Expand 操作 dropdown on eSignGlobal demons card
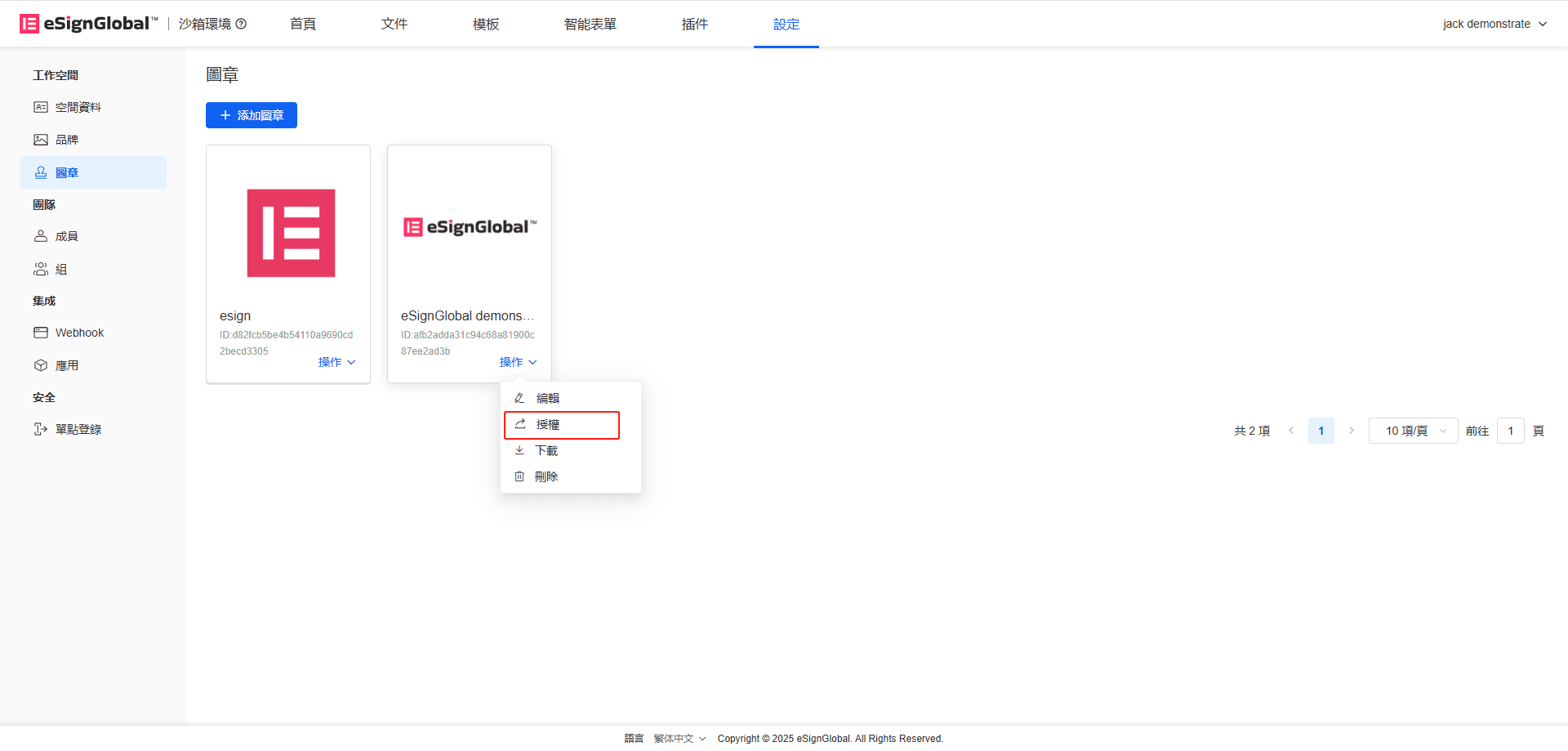 518,362
